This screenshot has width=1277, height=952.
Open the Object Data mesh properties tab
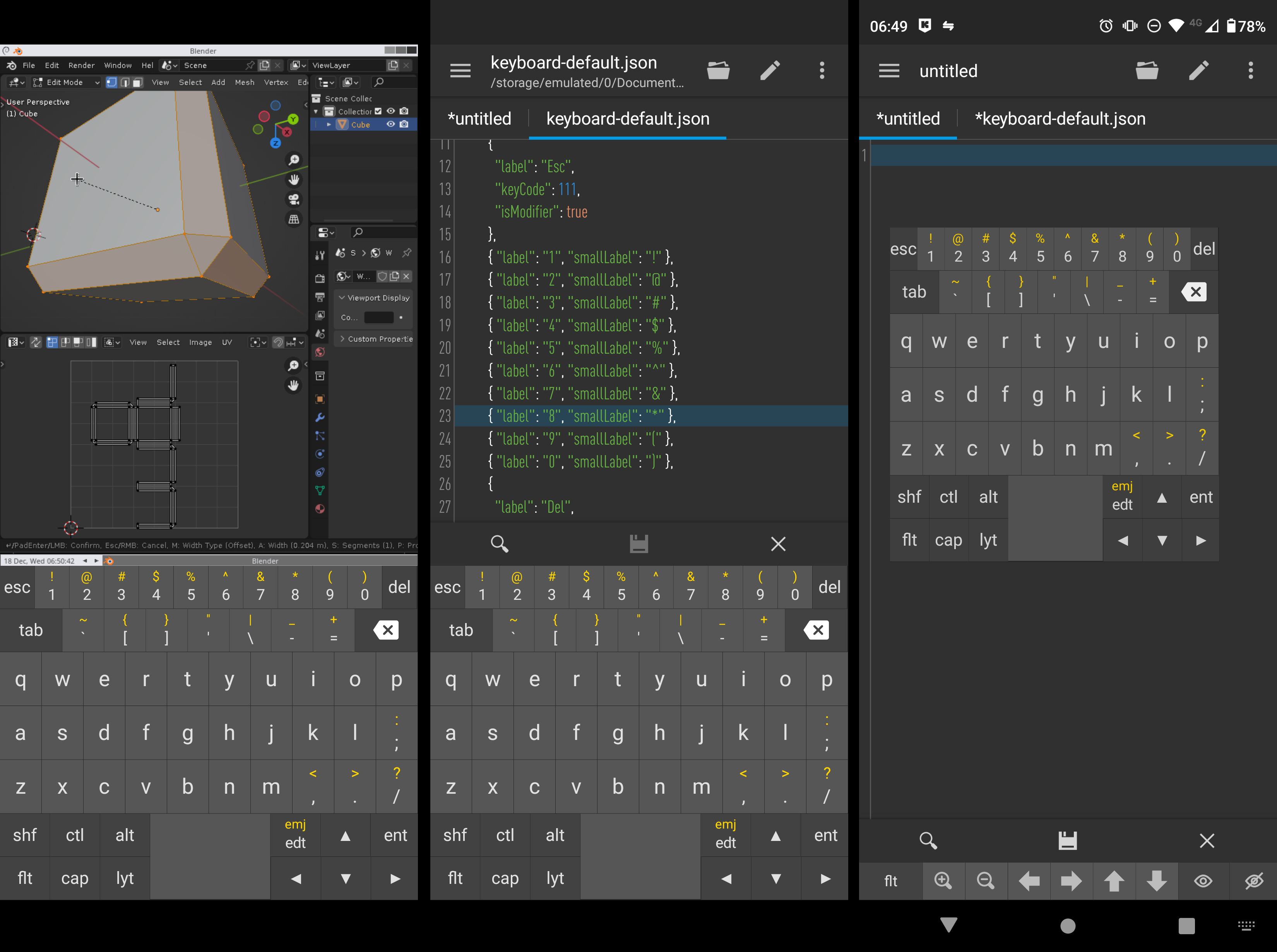click(320, 490)
